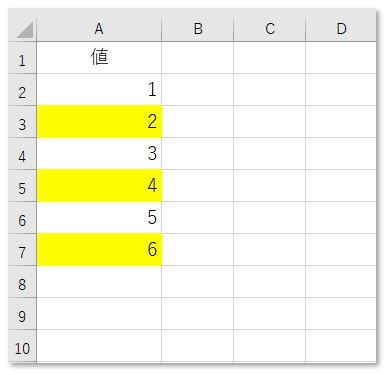385x375 pixels.
Task: Select column A header
Action: pos(99,29)
